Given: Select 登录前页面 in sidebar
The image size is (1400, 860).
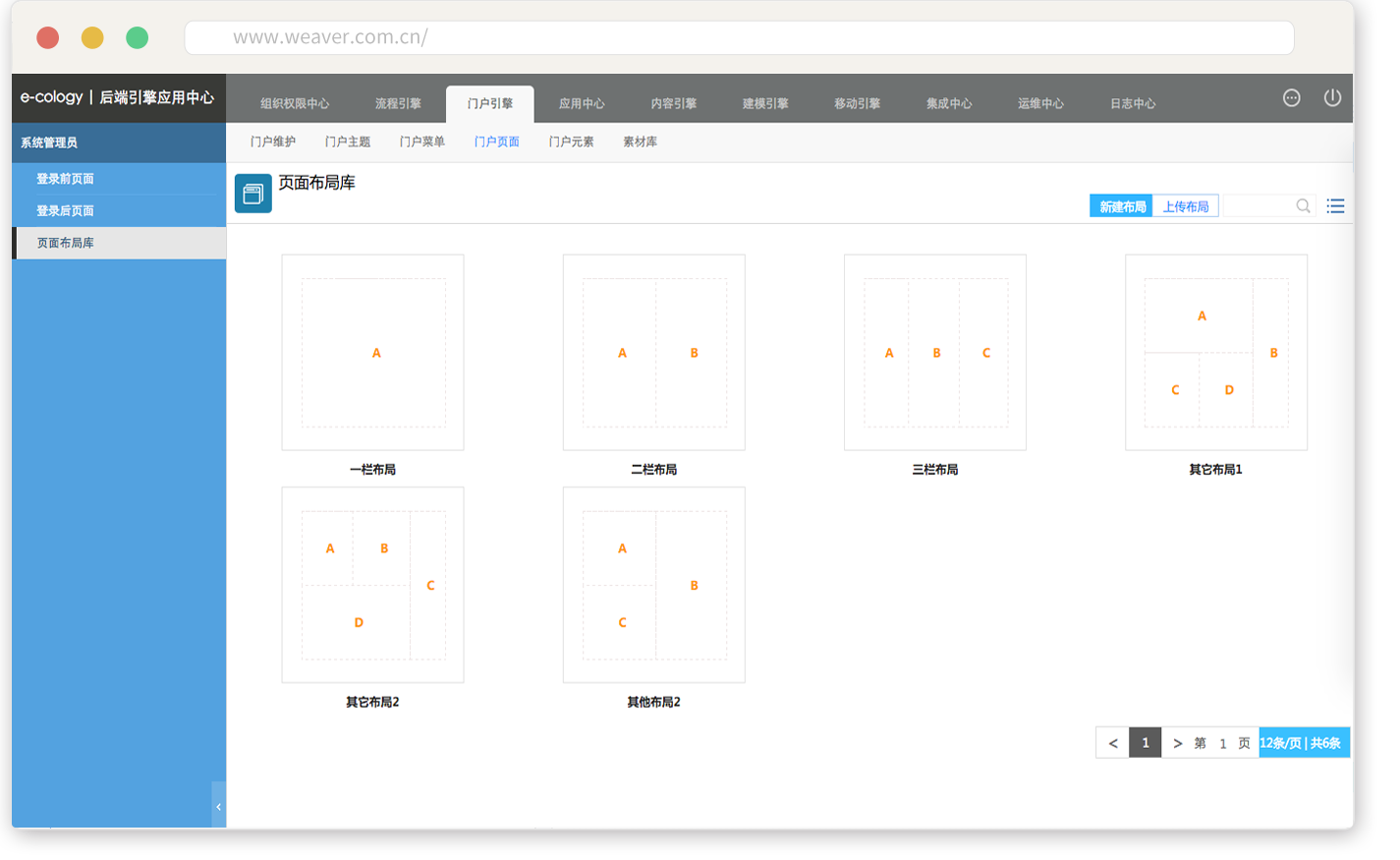Looking at the screenshot, I should point(66,179).
